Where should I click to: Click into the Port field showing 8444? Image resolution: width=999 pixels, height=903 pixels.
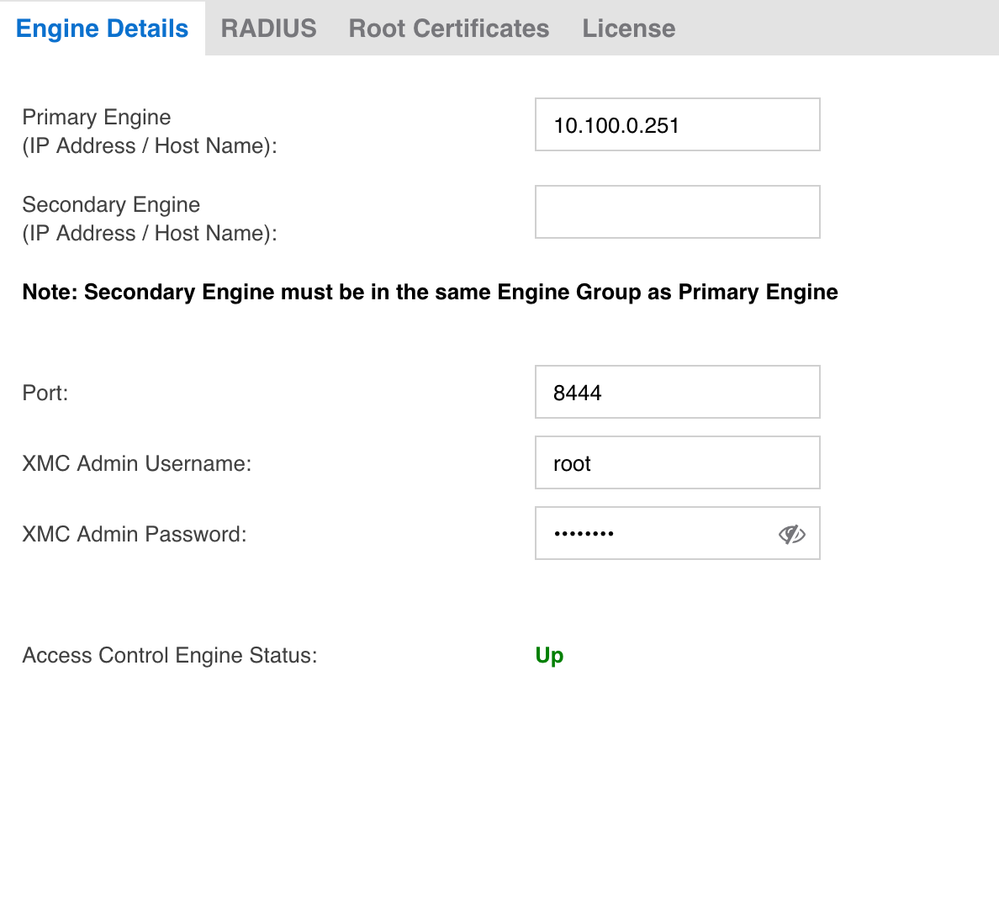(677, 392)
